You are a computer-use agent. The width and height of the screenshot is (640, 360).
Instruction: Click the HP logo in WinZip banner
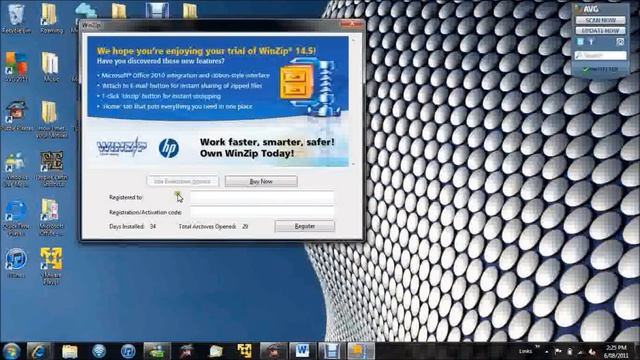click(x=169, y=148)
